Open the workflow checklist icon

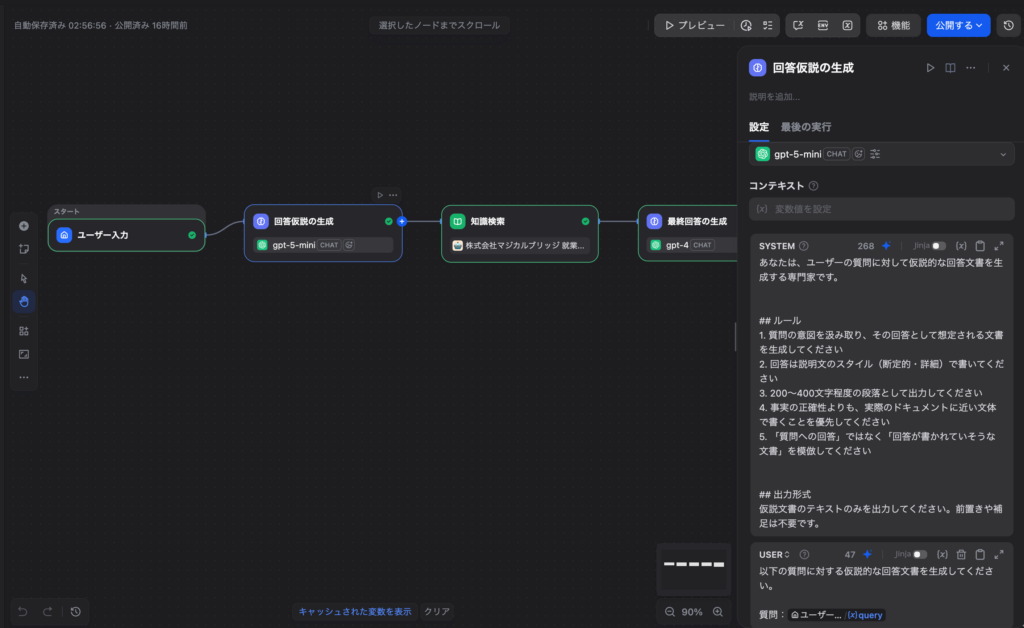(768, 24)
